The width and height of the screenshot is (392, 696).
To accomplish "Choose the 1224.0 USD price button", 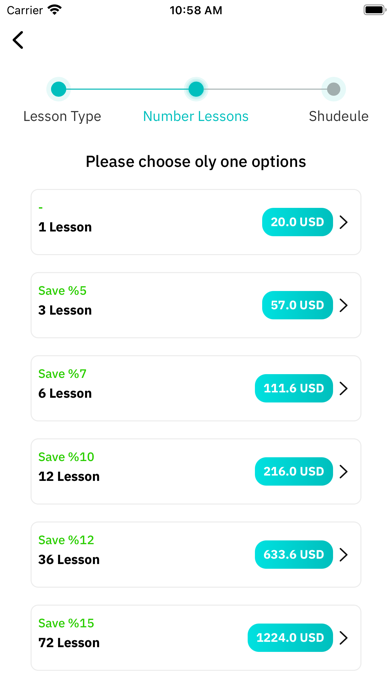I will pyautogui.click(x=290, y=638).
